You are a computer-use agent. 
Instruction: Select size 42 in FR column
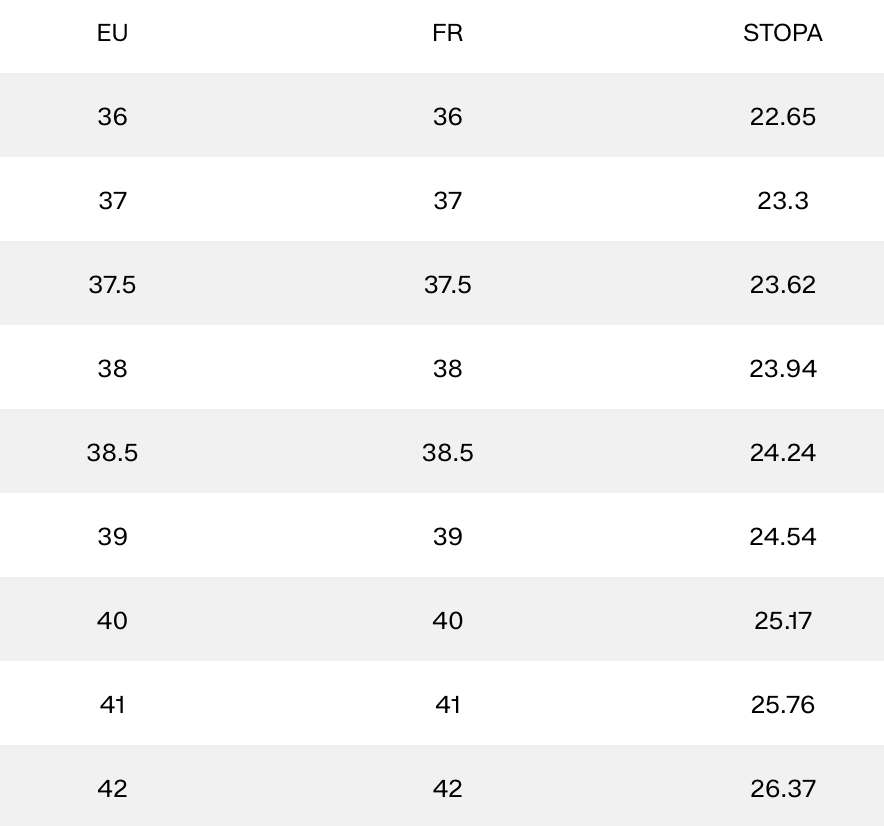point(447,789)
